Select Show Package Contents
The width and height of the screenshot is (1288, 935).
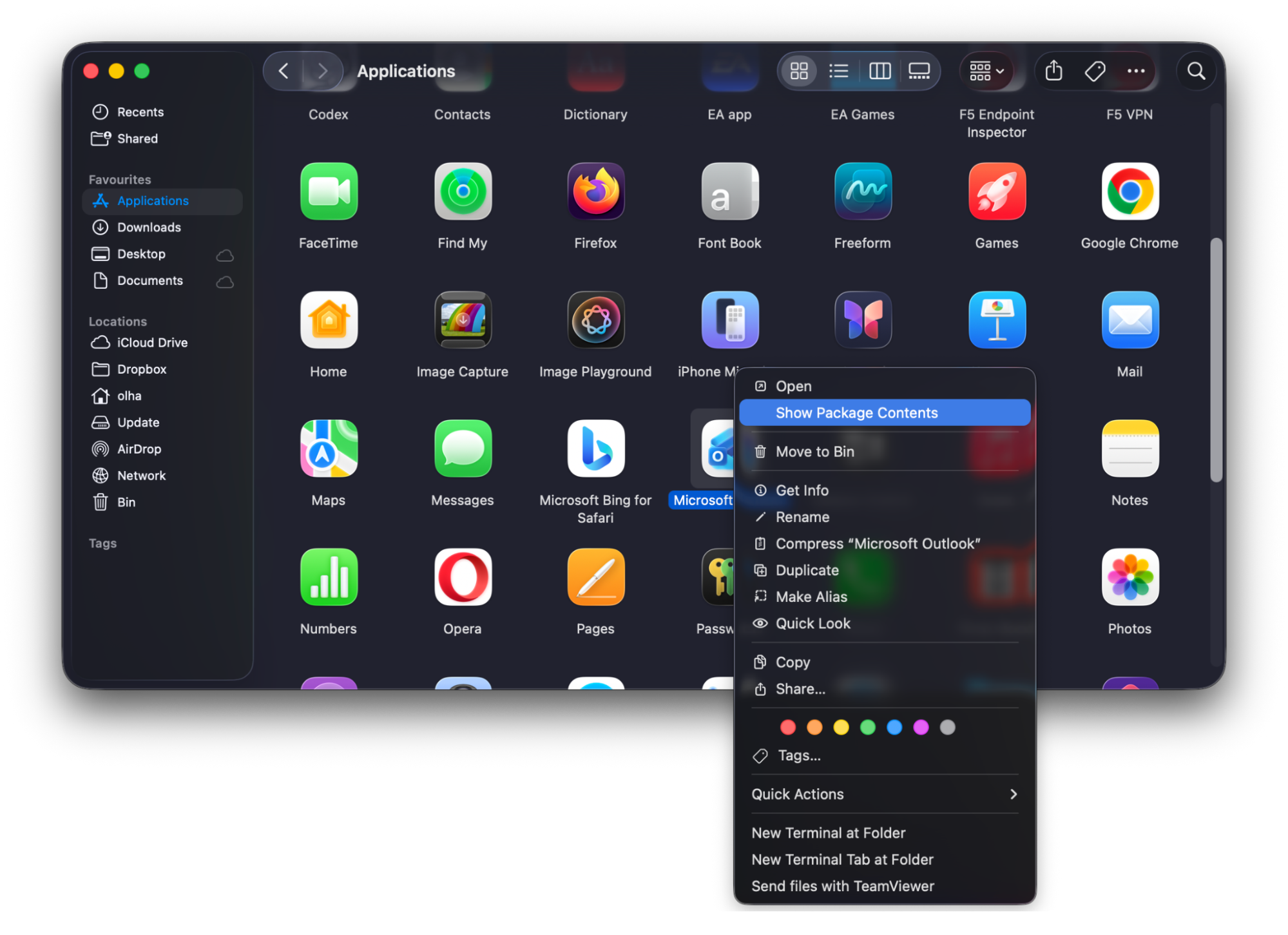[885, 413]
